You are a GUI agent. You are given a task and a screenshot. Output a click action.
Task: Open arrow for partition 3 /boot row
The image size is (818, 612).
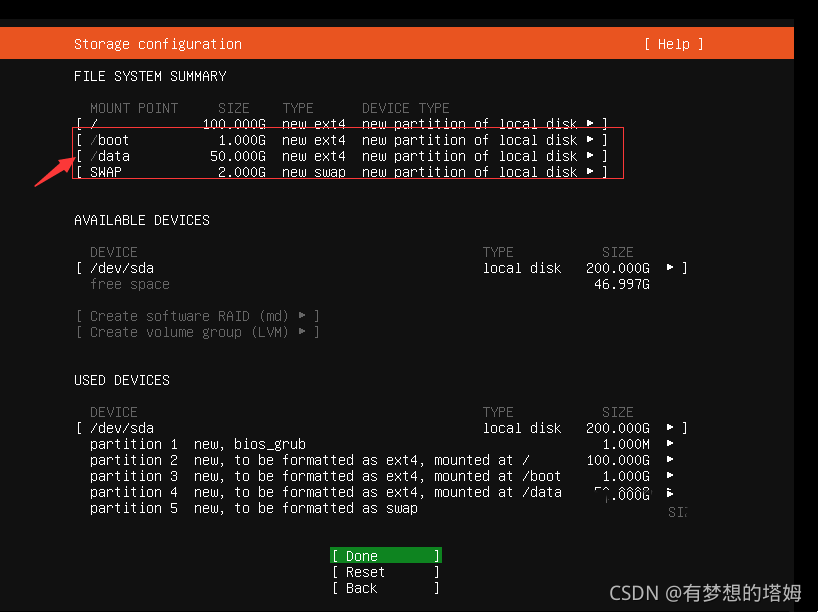pyautogui.click(x=670, y=476)
